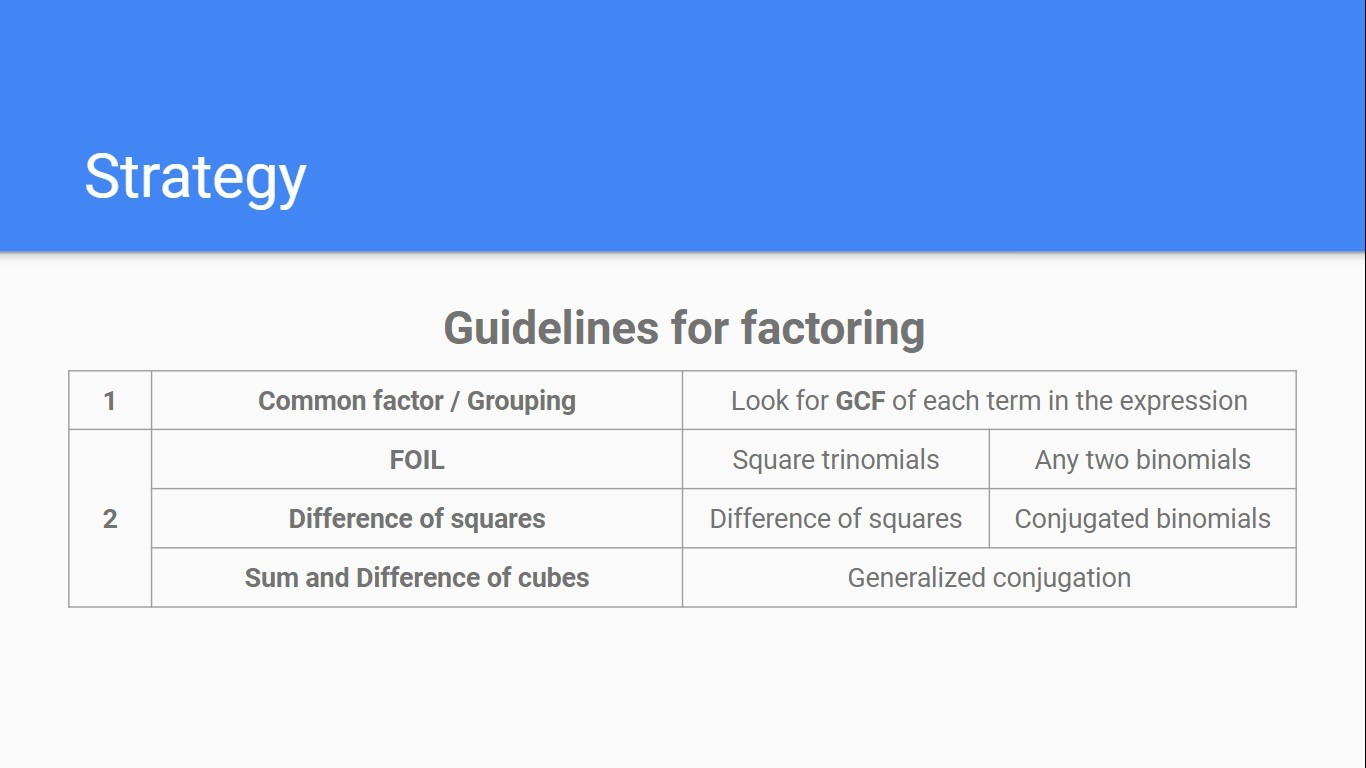The height and width of the screenshot is (768, 1366).
Task: Select the Any two binomials cell
Action: click(x=1143, y=460)
